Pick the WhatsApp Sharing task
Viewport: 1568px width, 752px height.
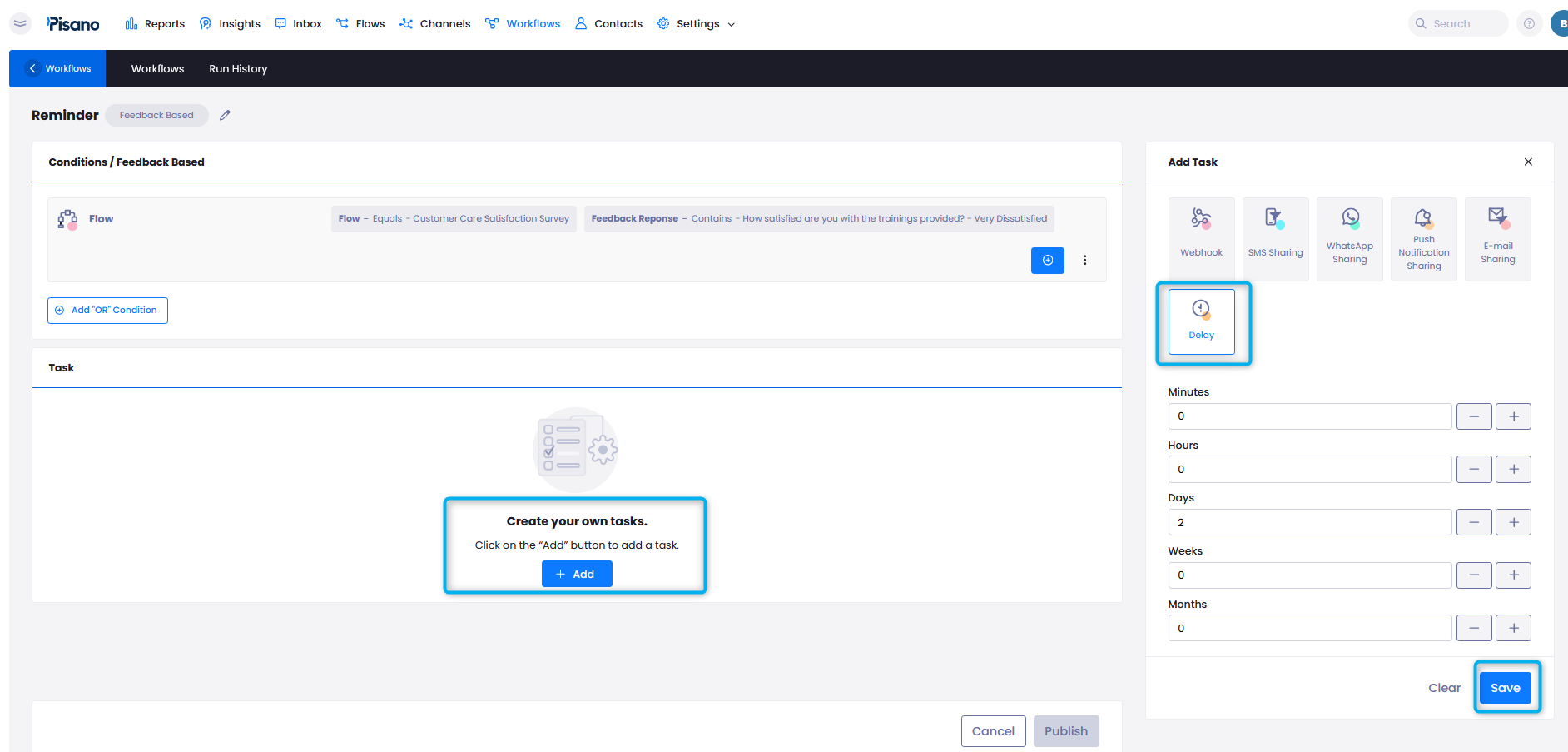tap(1349, 238)
